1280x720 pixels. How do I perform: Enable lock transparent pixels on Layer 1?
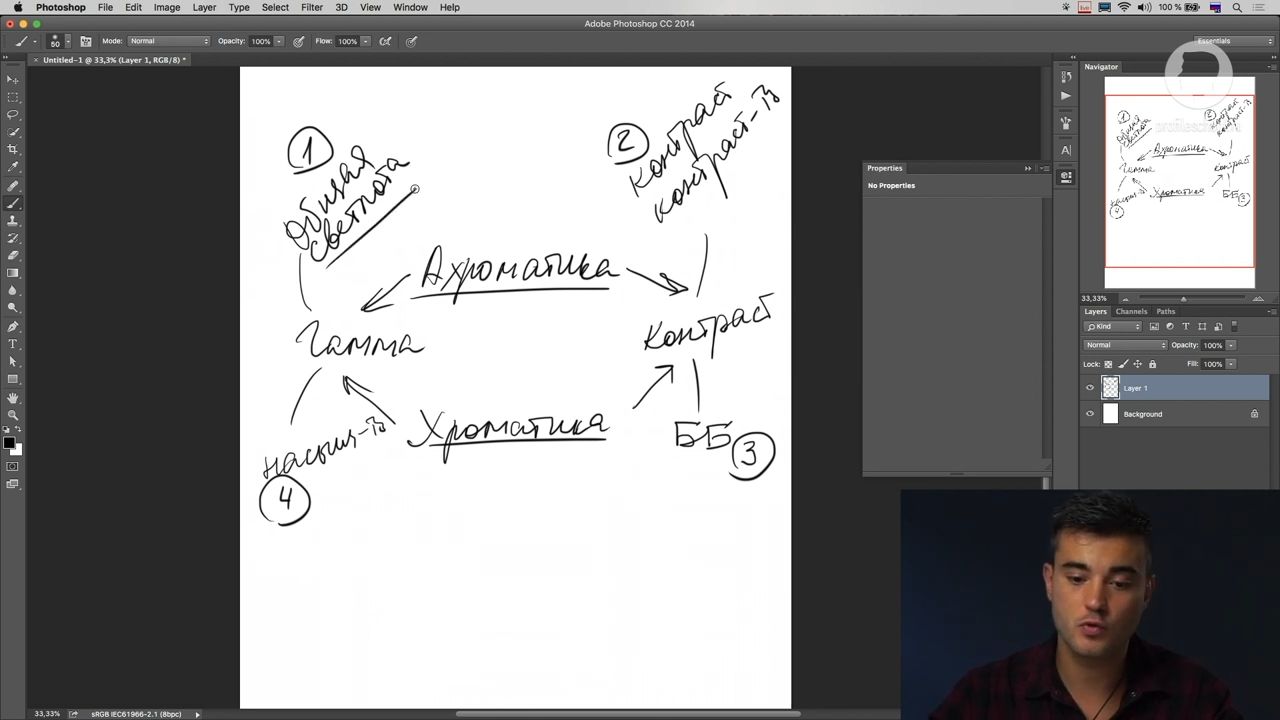(x=1107, y=364)
